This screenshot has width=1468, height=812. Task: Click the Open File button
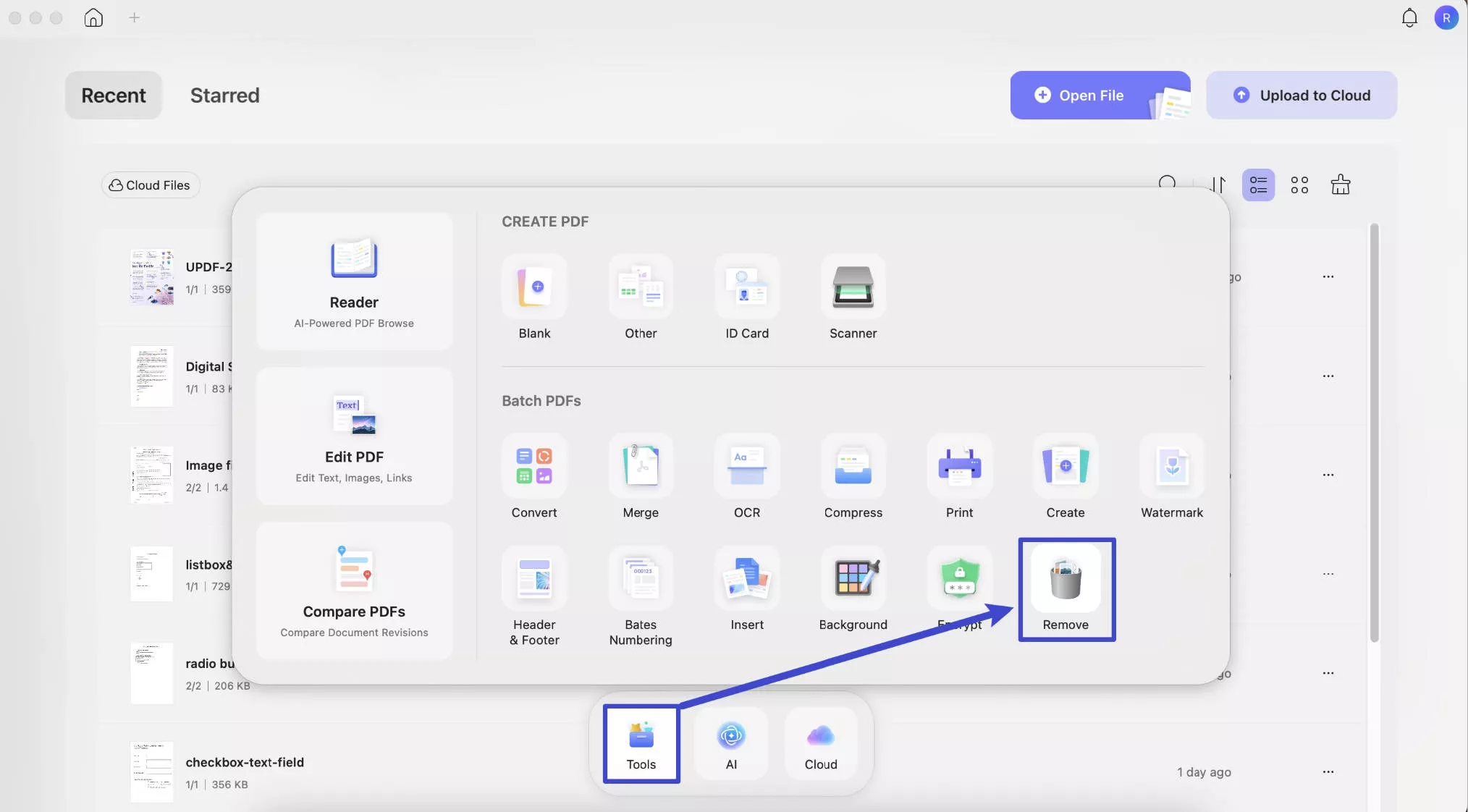coord(1091,95)
